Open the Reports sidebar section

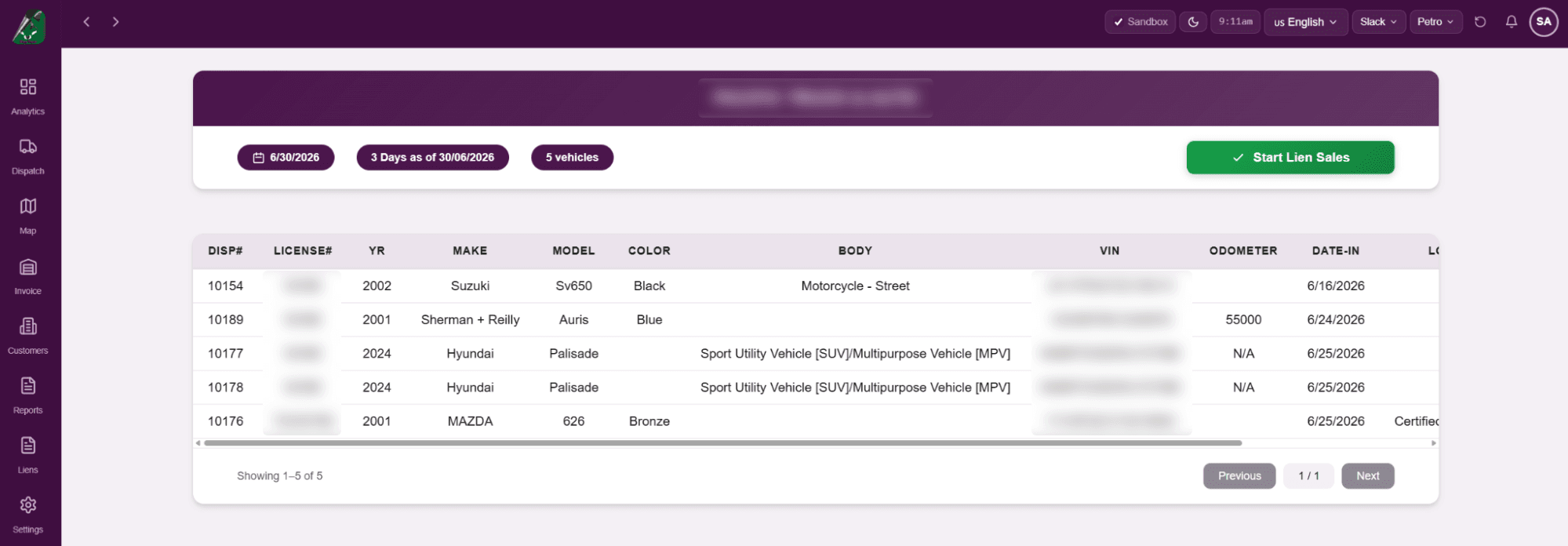coord(28,395)
